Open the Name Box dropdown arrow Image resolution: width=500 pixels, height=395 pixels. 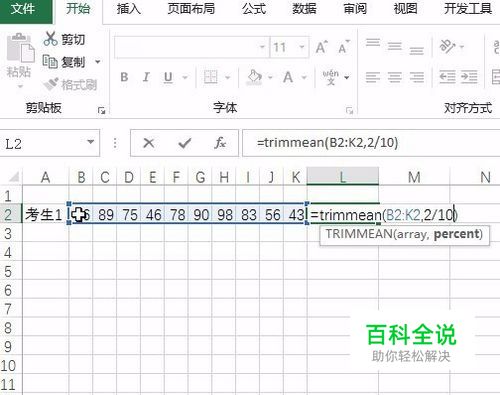[91, 142]
